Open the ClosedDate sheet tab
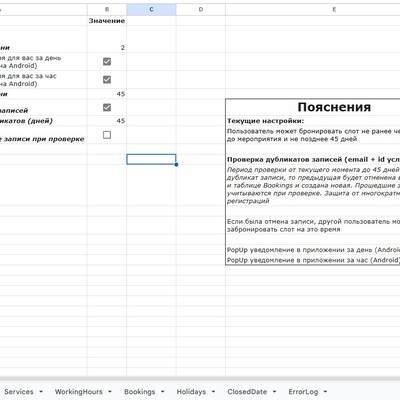The image size is (400, 400). [247, 392]
